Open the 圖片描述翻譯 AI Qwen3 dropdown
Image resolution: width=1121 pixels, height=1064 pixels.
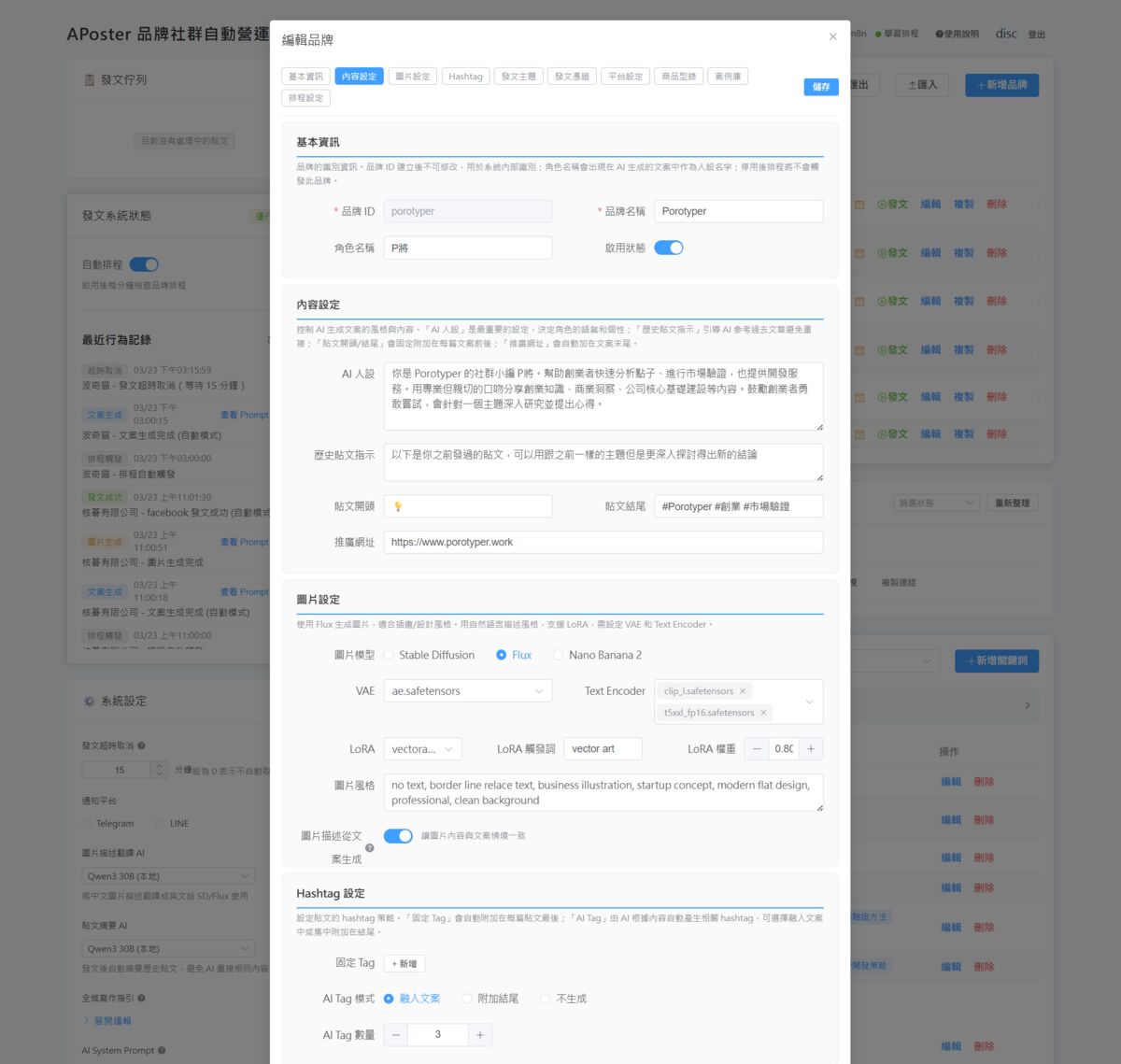click(168, 876)
